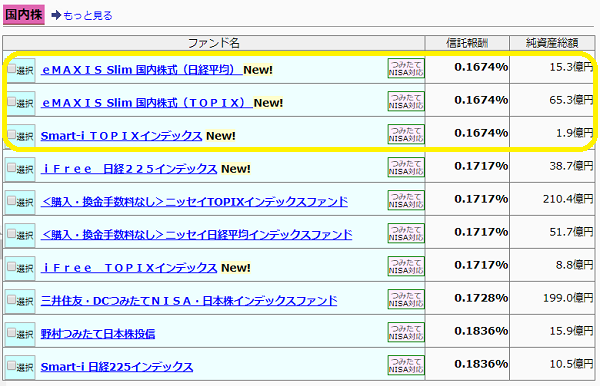Click つみたてNISA対応 badge for 三井住友・DC fund
The image size is (600, 386).
[406, 299]
